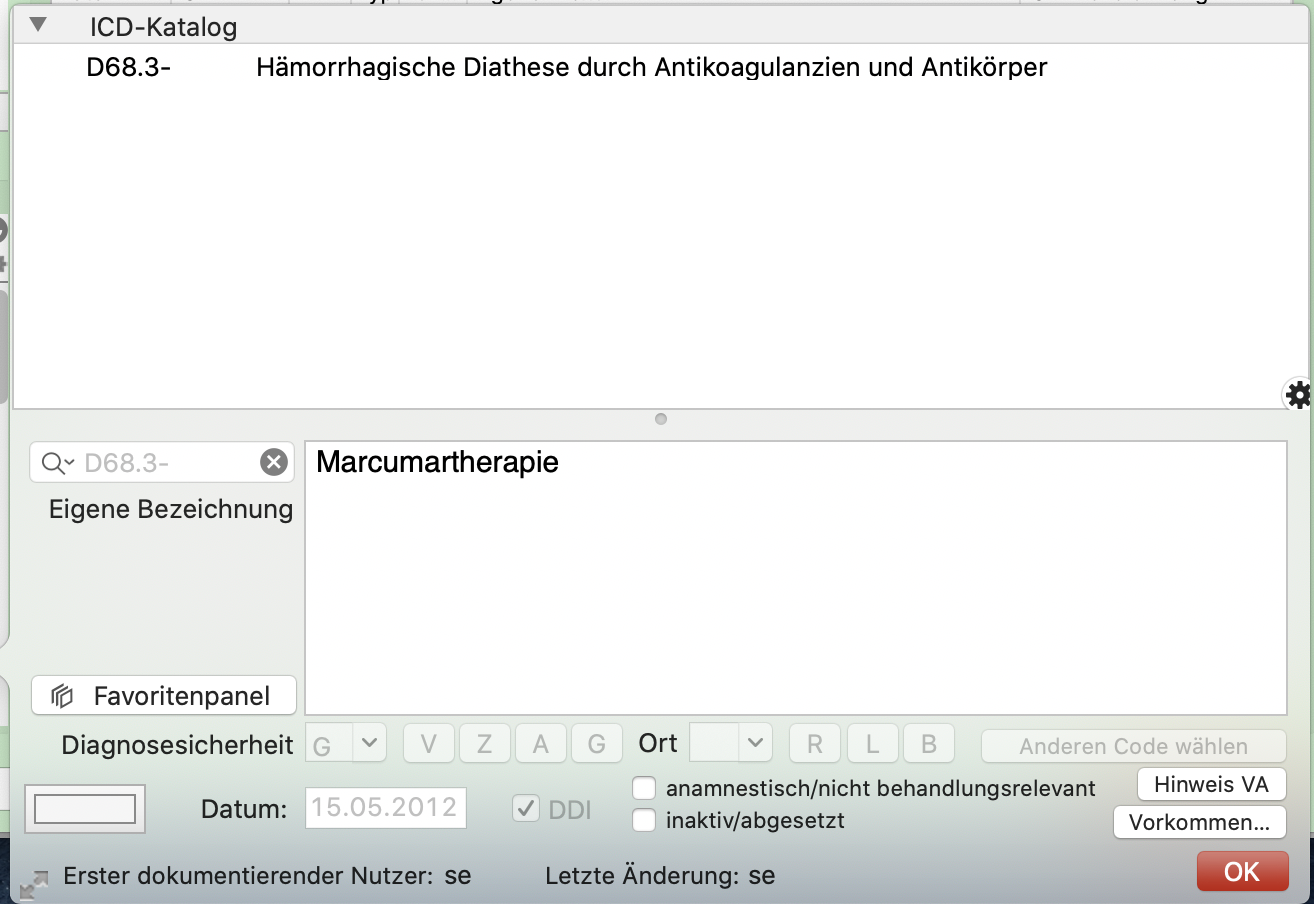Open the Ort dropdown

[x=731, y=744]
